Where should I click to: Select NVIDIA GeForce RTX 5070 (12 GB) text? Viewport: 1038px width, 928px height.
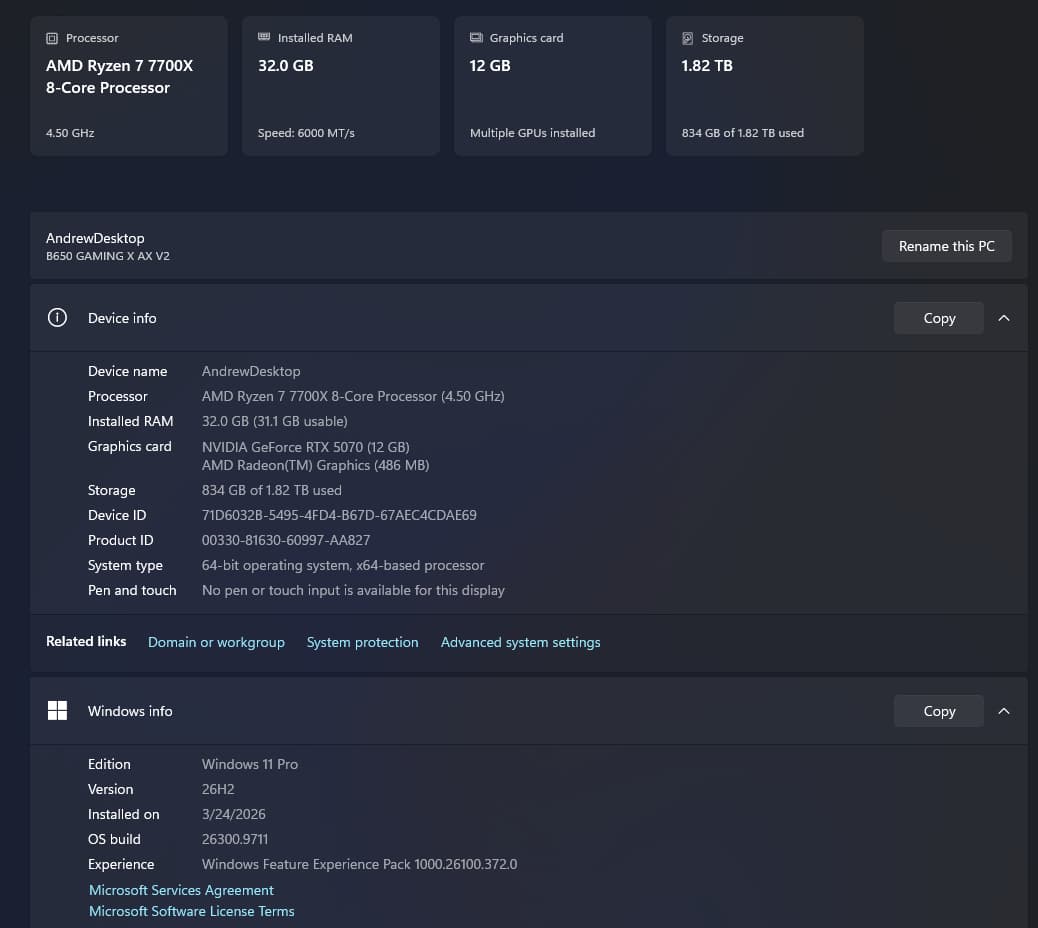click(306, 447)
